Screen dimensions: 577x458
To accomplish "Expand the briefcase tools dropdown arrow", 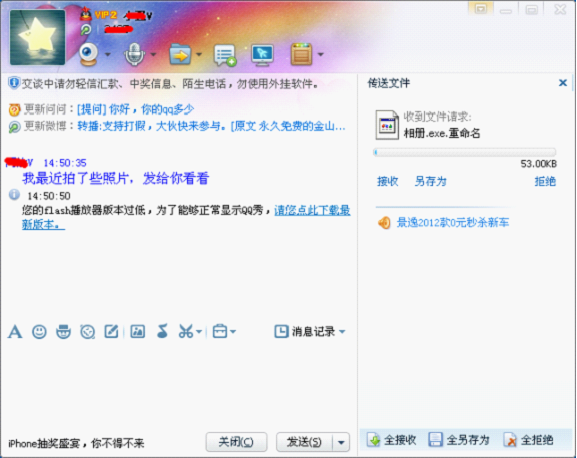I will (233, 332).
